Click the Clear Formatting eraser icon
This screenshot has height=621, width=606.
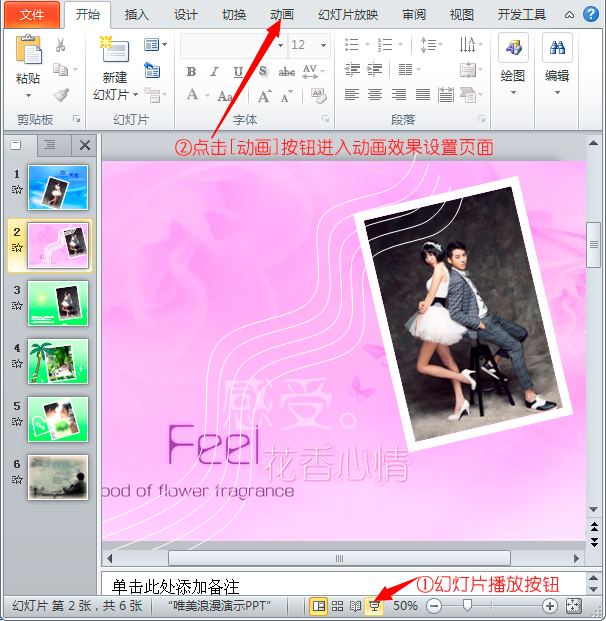pos(319,96)
